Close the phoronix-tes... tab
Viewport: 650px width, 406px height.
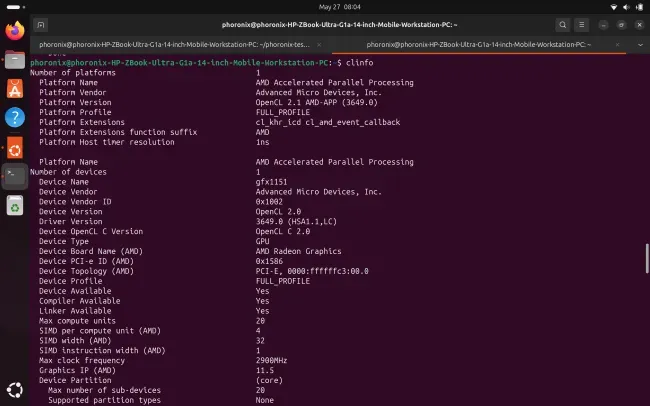pyautogui.click(x=319, y=44)
